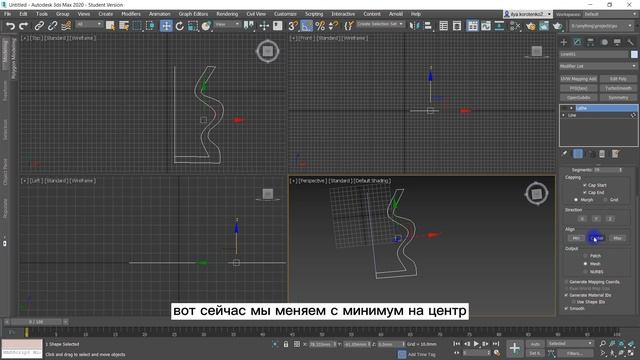Choose Rectangular Selection Region icon
The height and width of the screenshot is (360, 640).
[137, 26]
